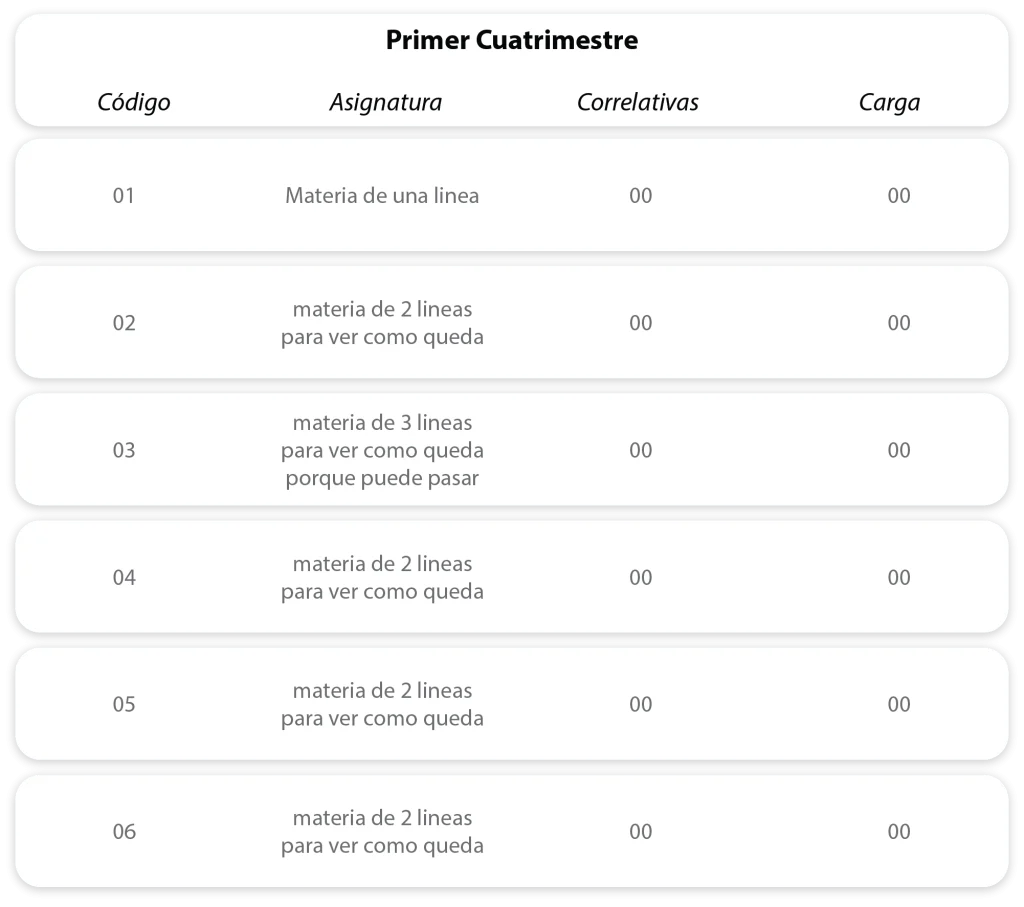Viewport: 1024px width, 907px height.
Task: Select code 02 cell
Action: pyautogui.click(x=124, y=323)
